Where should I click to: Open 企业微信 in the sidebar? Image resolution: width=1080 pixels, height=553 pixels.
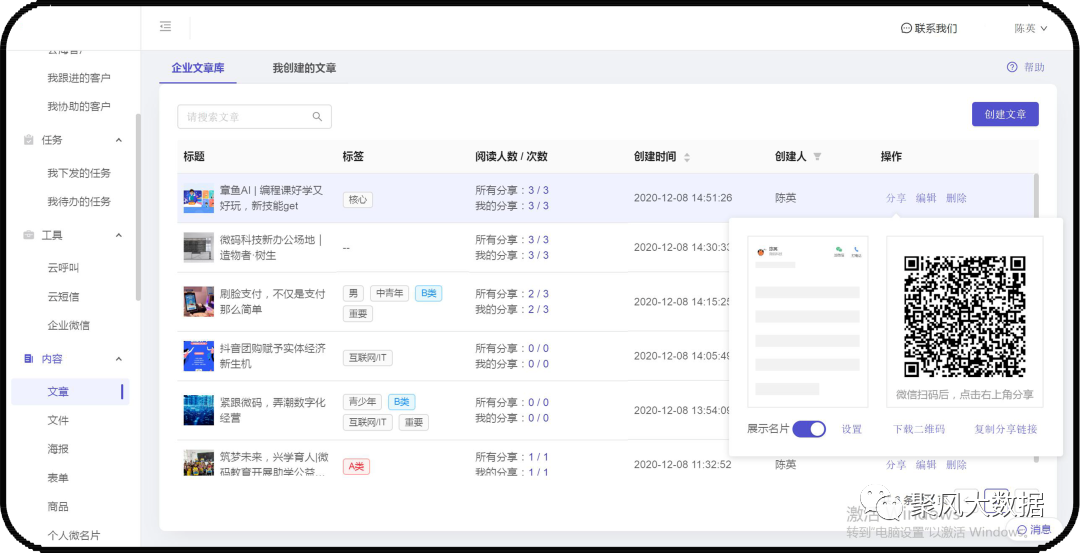pos(68,325)
